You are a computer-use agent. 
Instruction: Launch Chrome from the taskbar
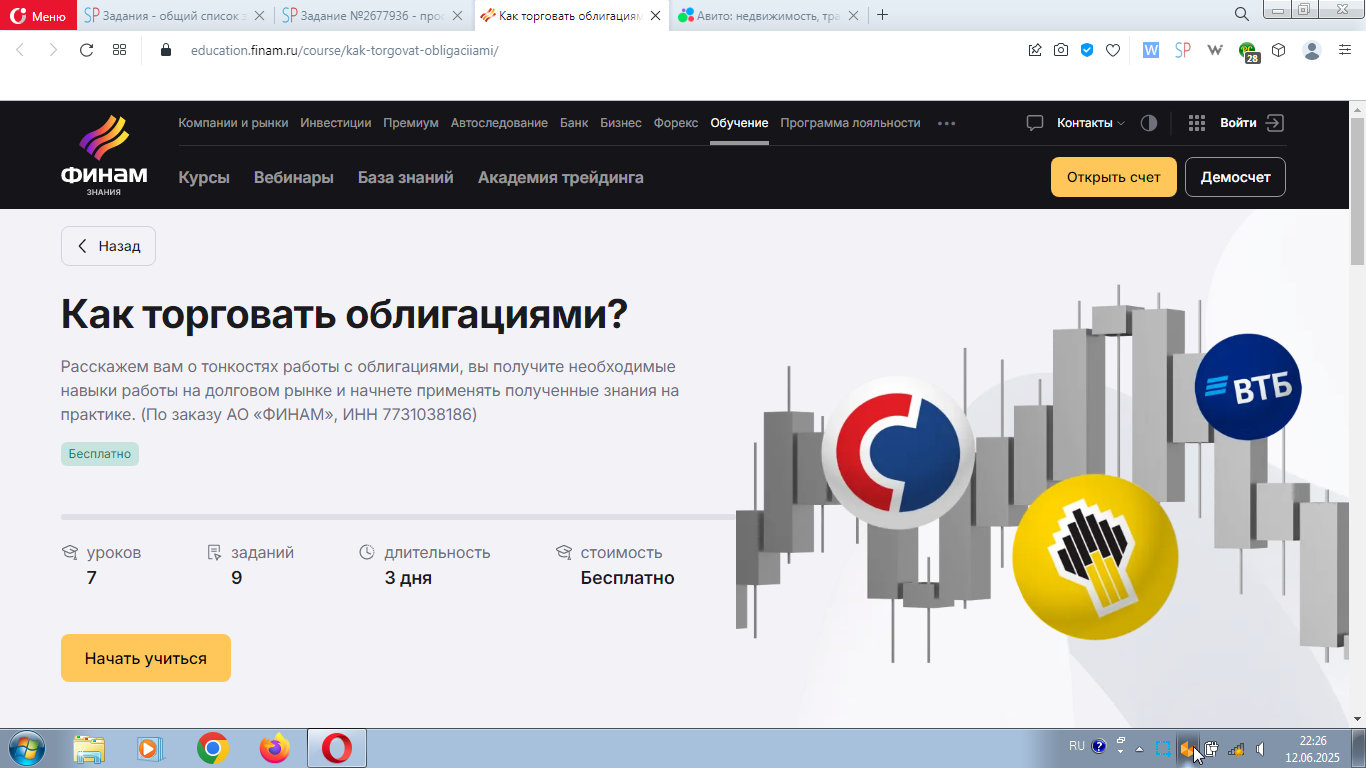tap(212, 748)
